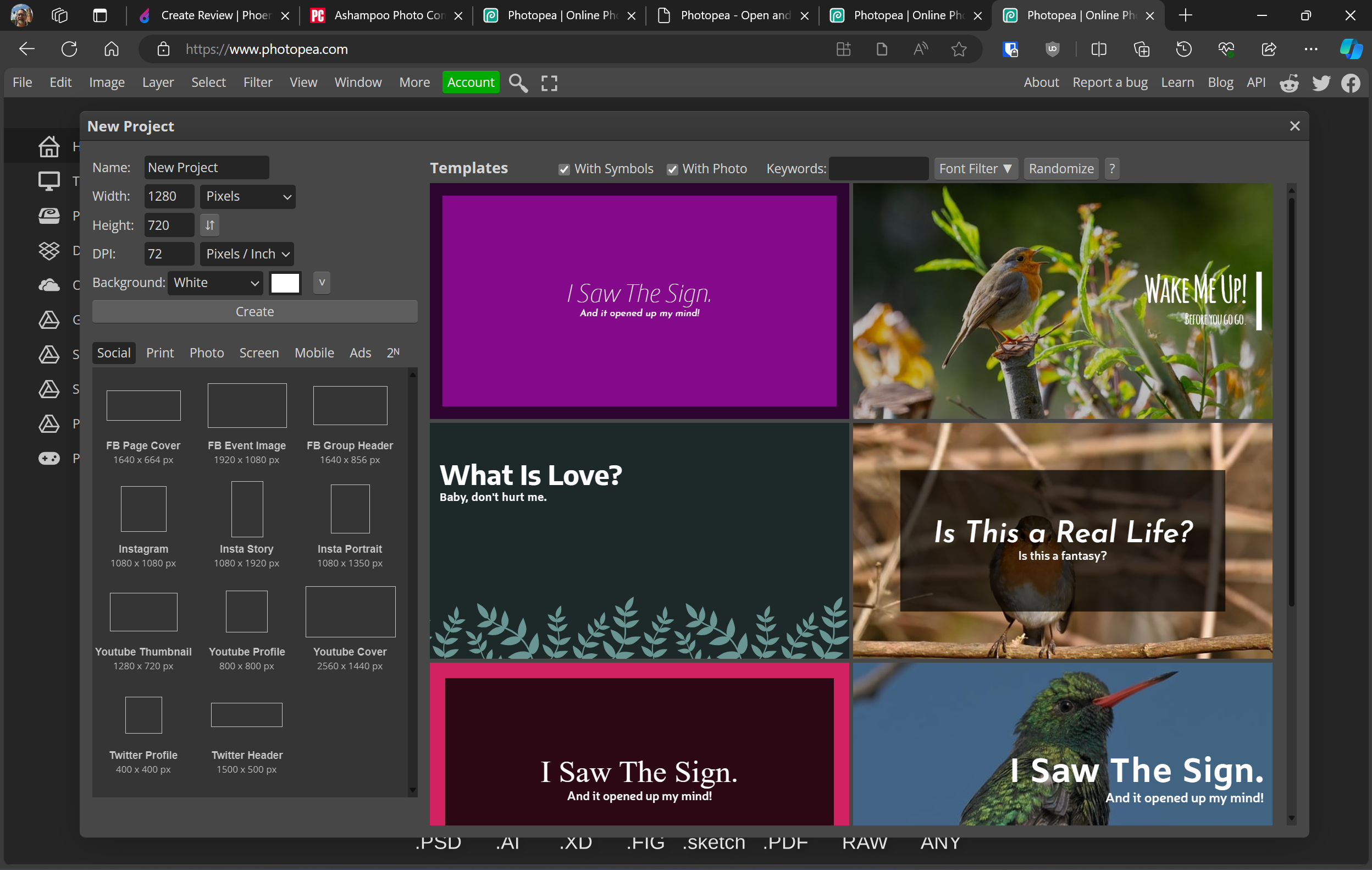Screen dimensions: 1372x870
Task: Open the Pixels width unit dropdown
Action: (248, 197)
